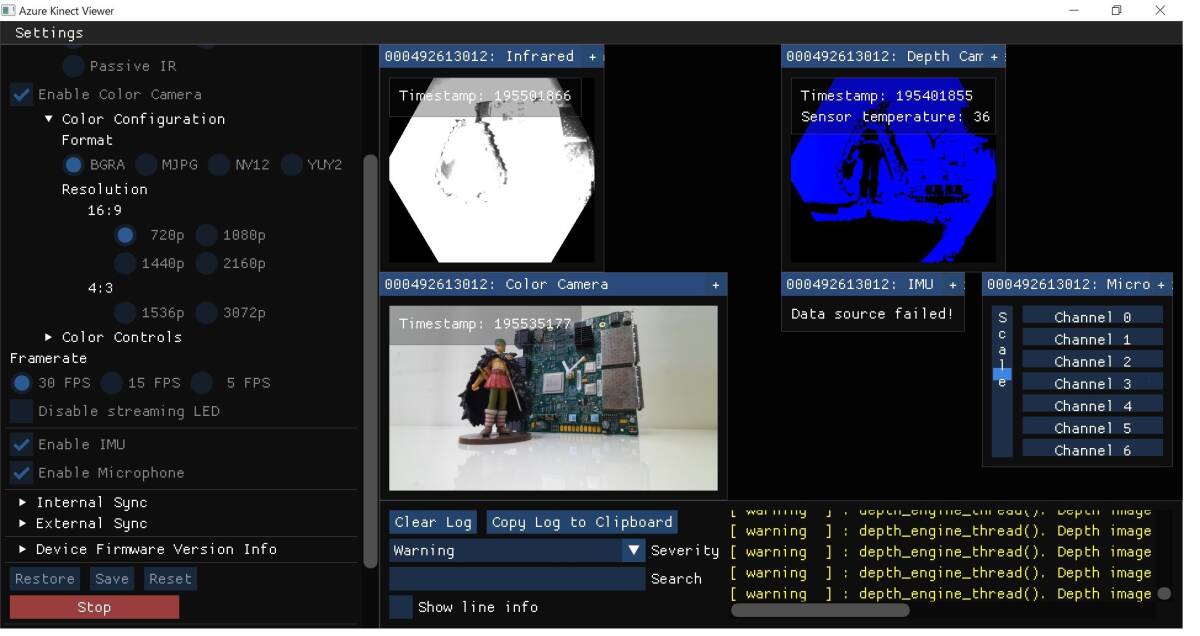Select NV12 color format
The height and width of the screenshot is (636, 1200).
[x=219, y=165]
